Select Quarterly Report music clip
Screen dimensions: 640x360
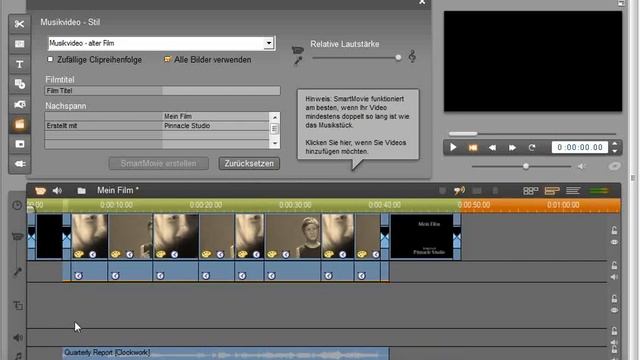226,353
